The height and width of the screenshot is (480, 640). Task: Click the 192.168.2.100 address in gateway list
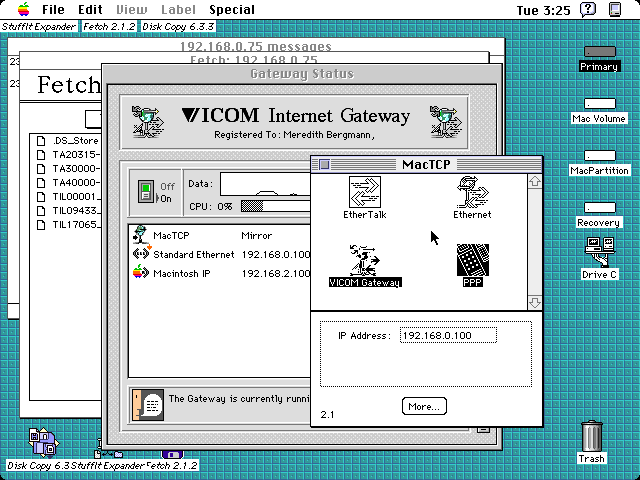pos(276,273)
